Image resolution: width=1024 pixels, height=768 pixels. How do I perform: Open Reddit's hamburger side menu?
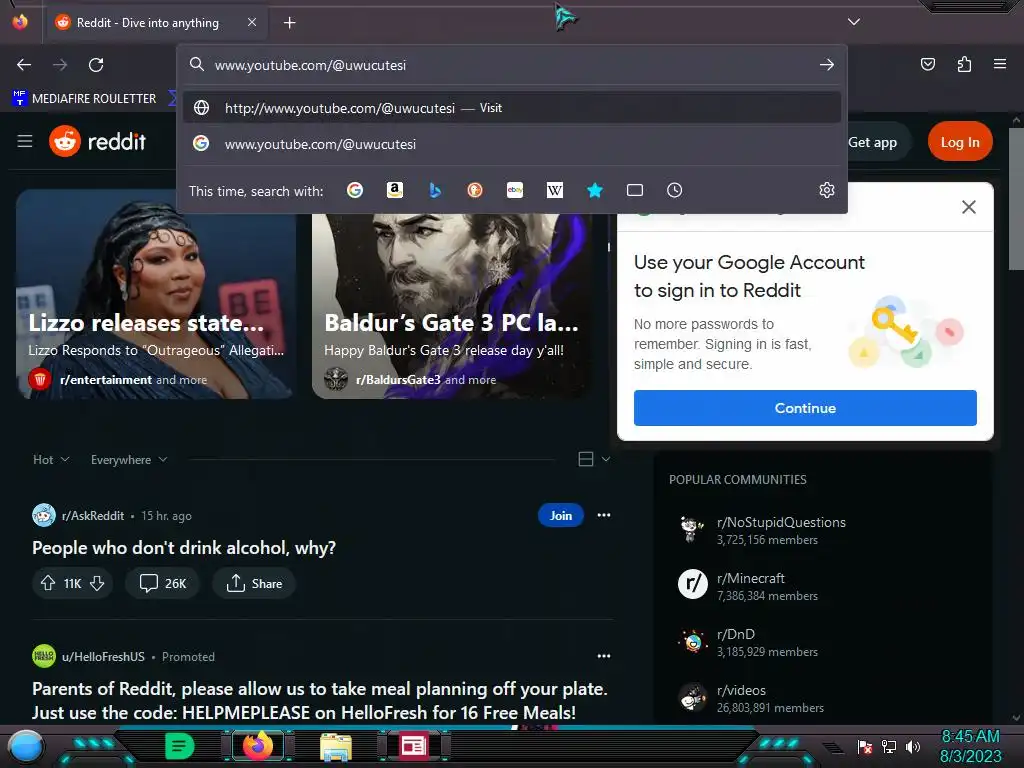25,141
